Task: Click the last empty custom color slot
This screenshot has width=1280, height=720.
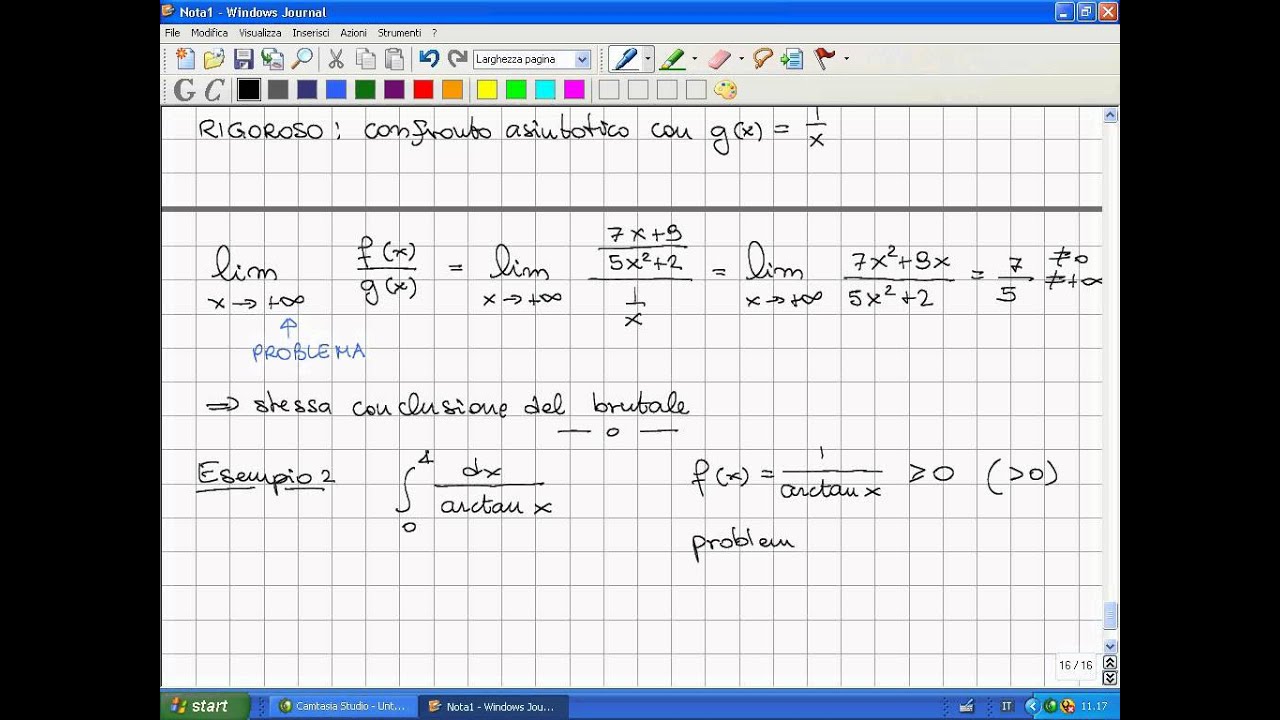Action: click(696, 90)
